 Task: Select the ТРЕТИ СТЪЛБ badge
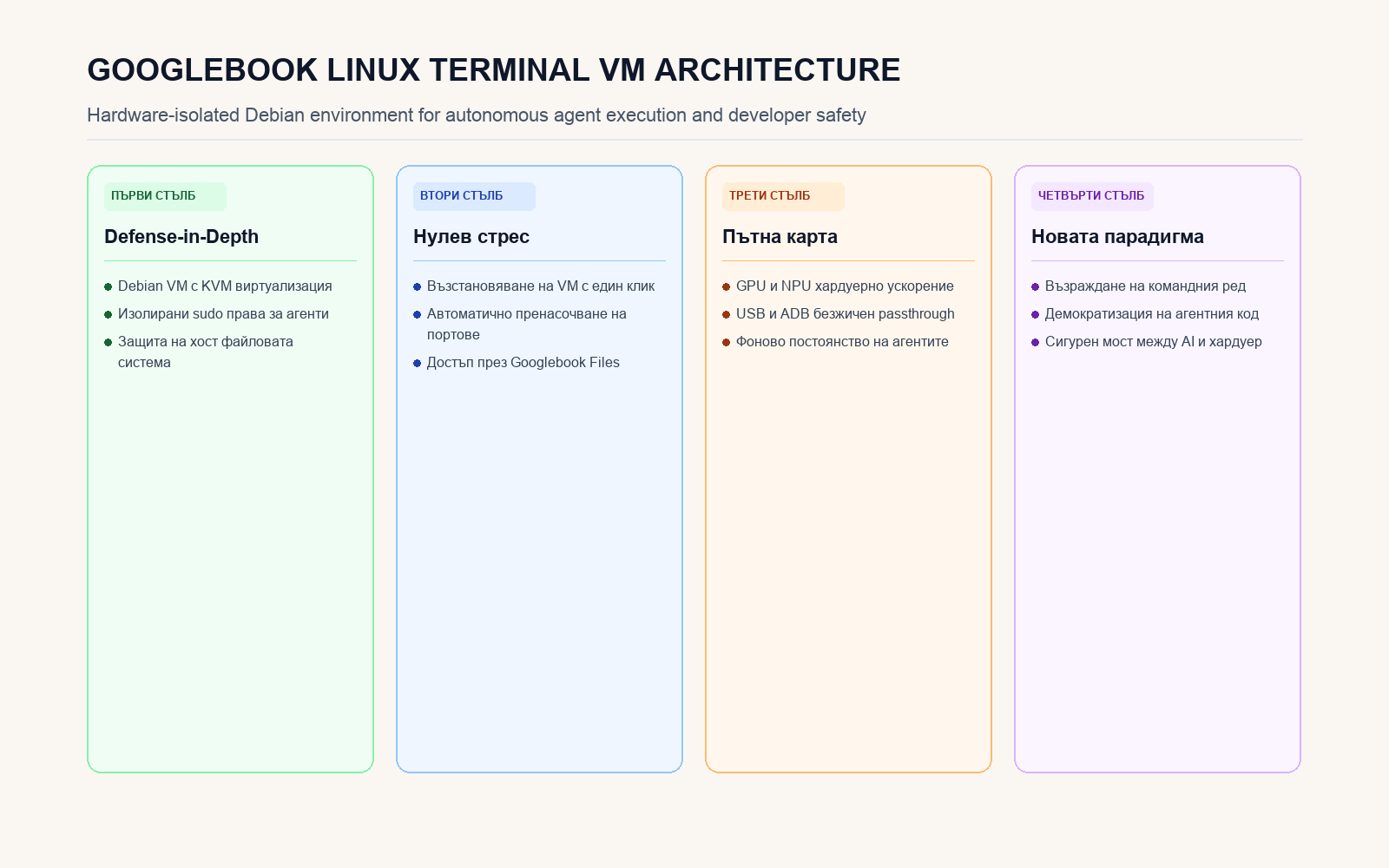783,196
